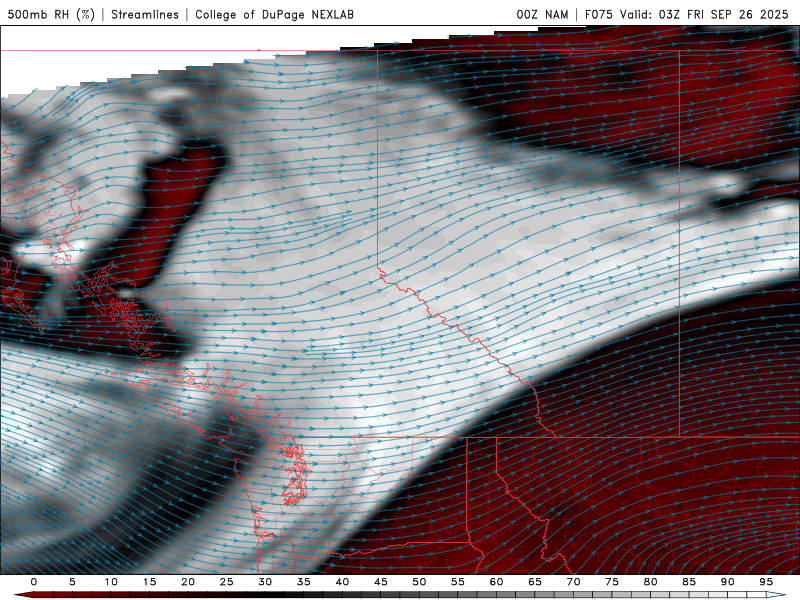Click the '60' colorbar scale label
800x600 pixels.
pos(496,582)
